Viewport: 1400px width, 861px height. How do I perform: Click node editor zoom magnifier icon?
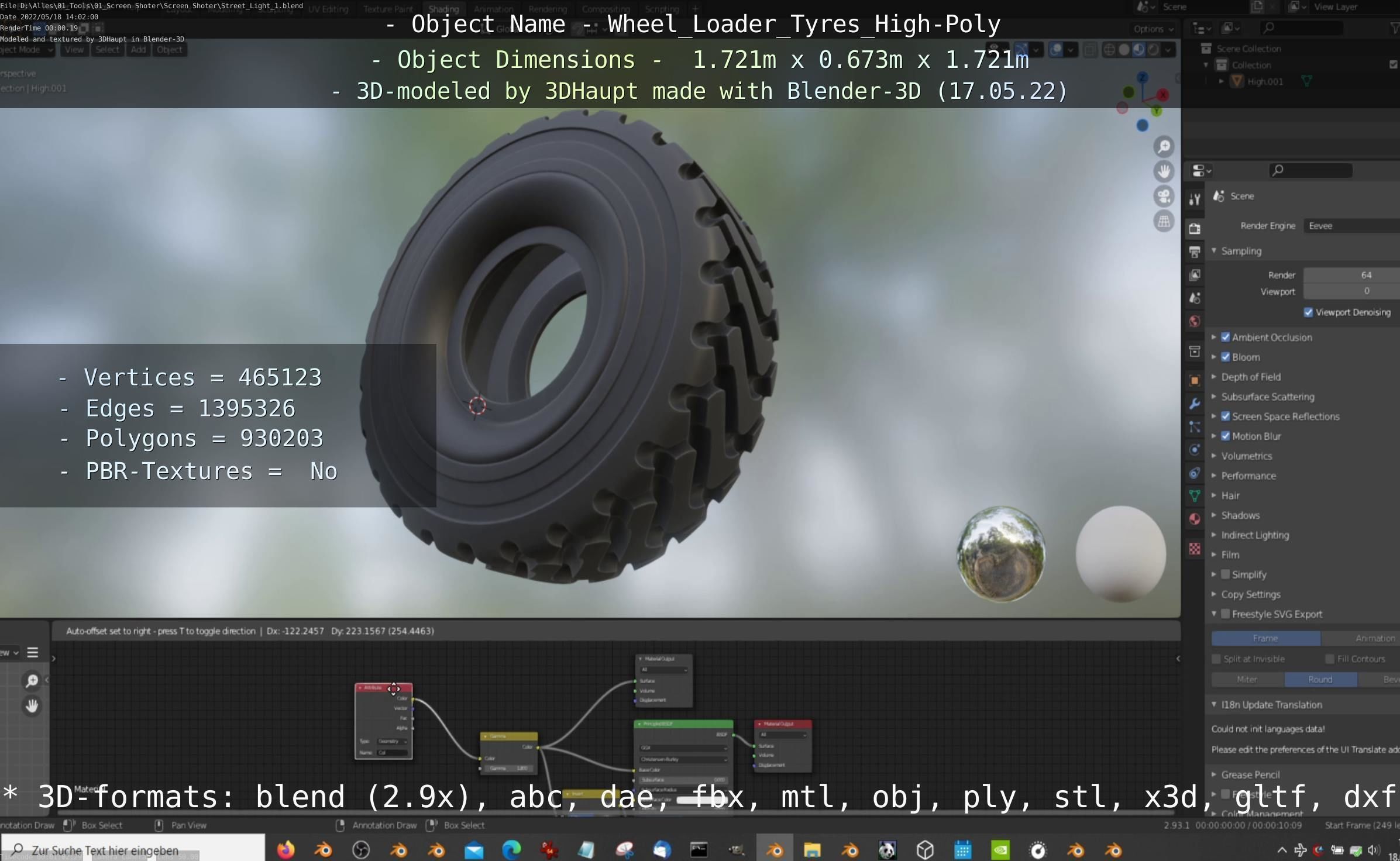[x=32, y=680]
